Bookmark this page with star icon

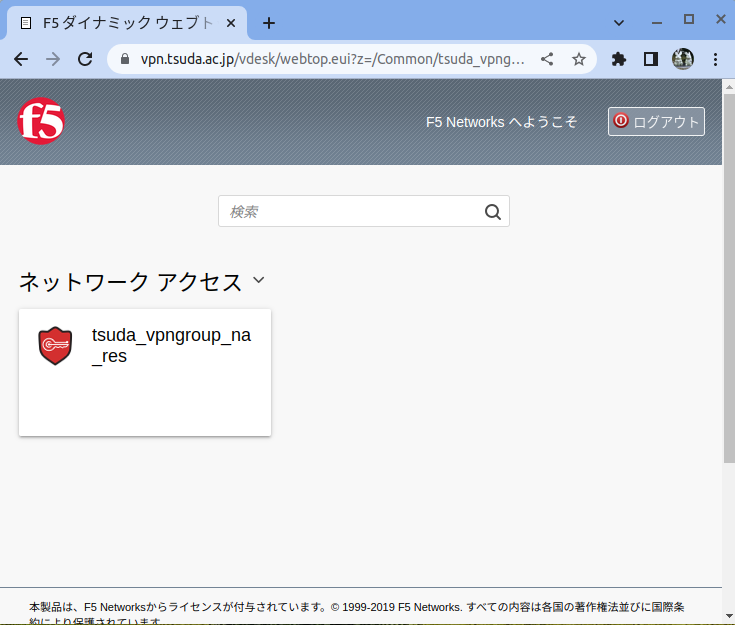click(x=578, y=59)
